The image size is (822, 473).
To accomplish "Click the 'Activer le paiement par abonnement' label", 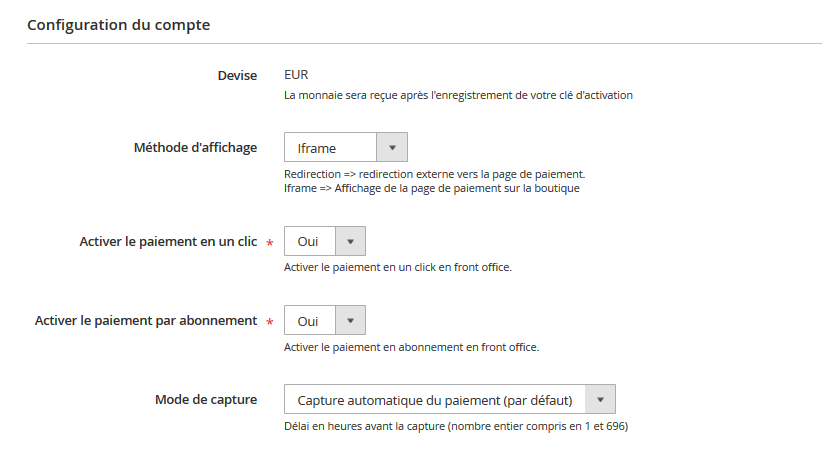I will (x=146, y=321).
